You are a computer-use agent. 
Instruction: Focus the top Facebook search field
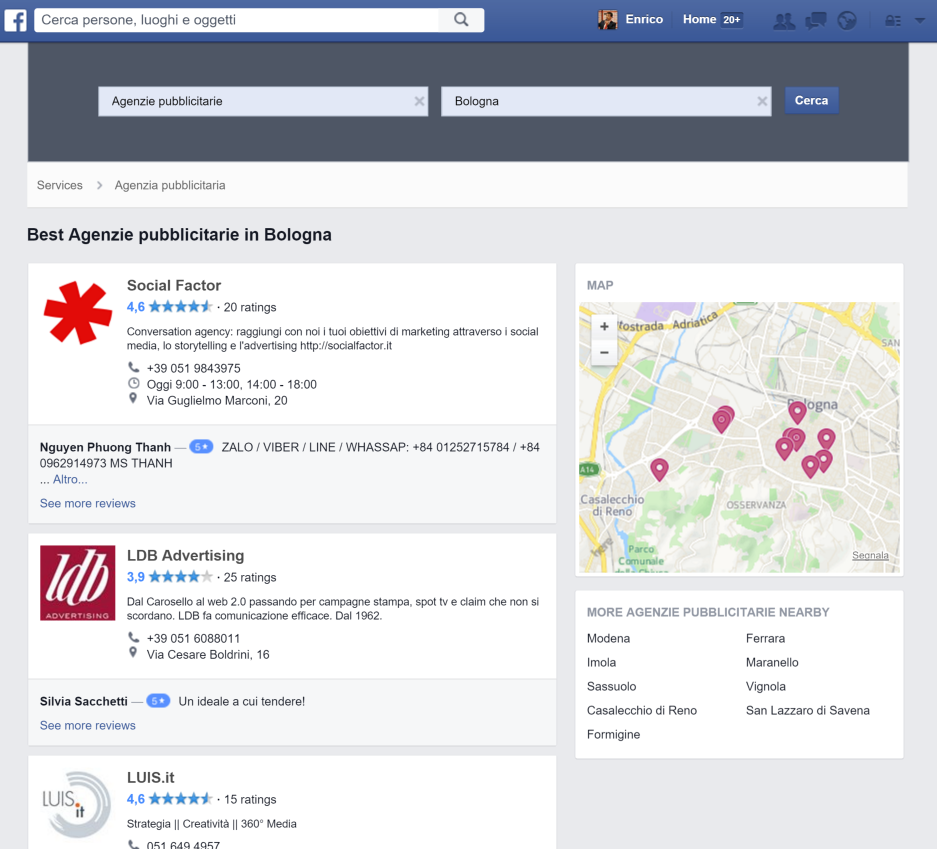(x=236, y=20)
